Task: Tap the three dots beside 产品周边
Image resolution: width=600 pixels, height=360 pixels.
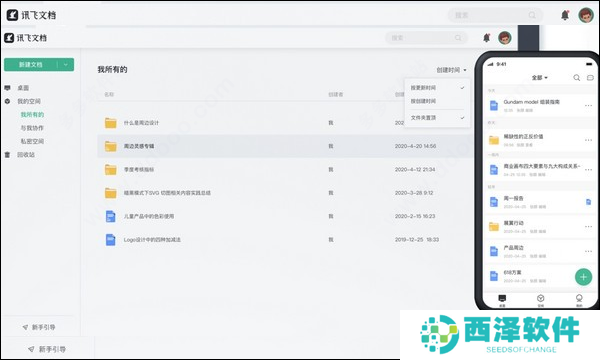Action: pos(588,251)
